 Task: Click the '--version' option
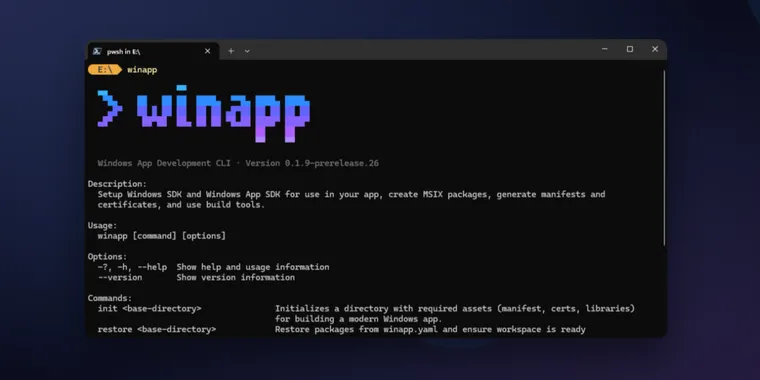pyautogui.click(x=120, y=278)
